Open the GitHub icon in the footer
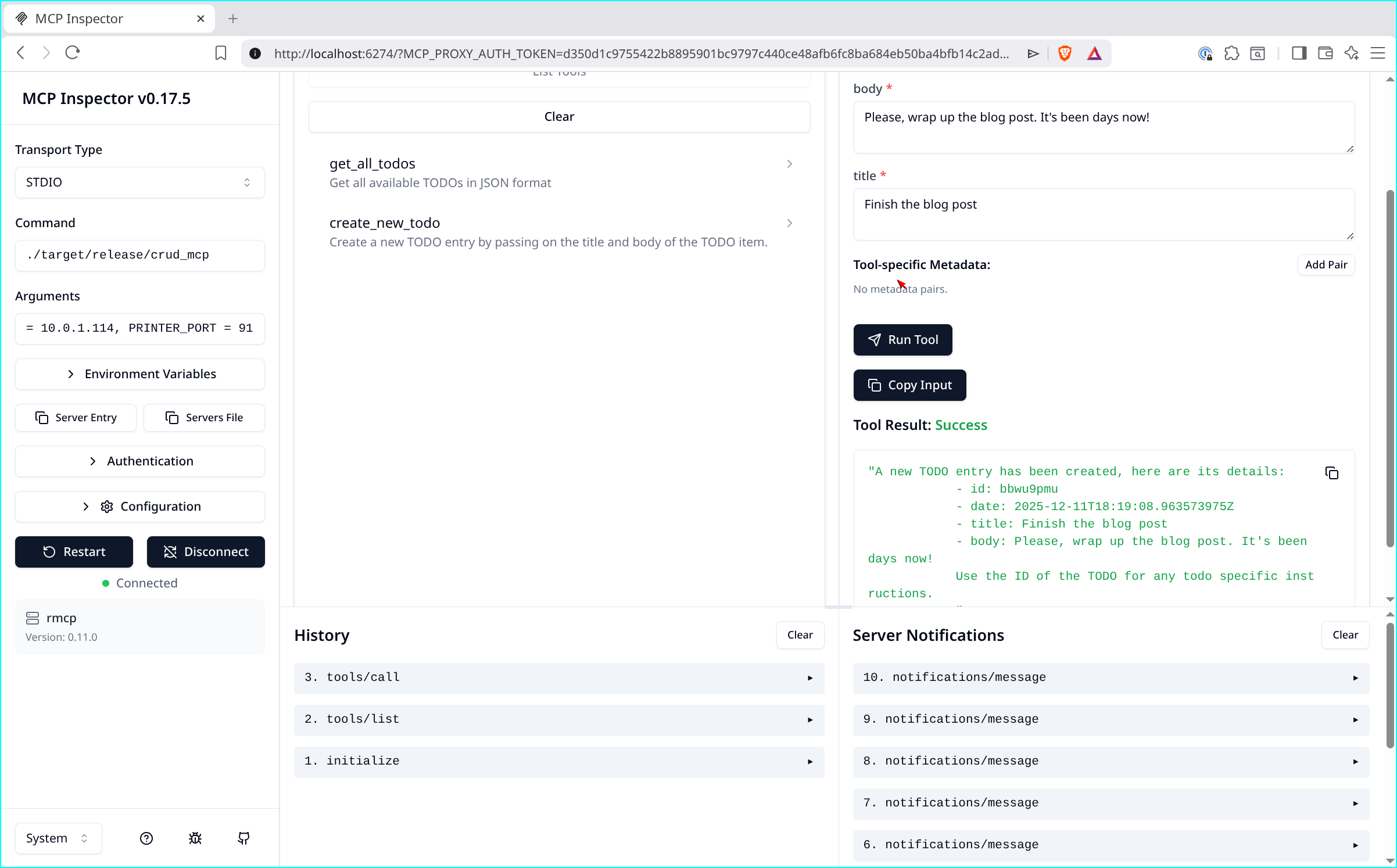1397x868 pixels. [x=243, y=838]
